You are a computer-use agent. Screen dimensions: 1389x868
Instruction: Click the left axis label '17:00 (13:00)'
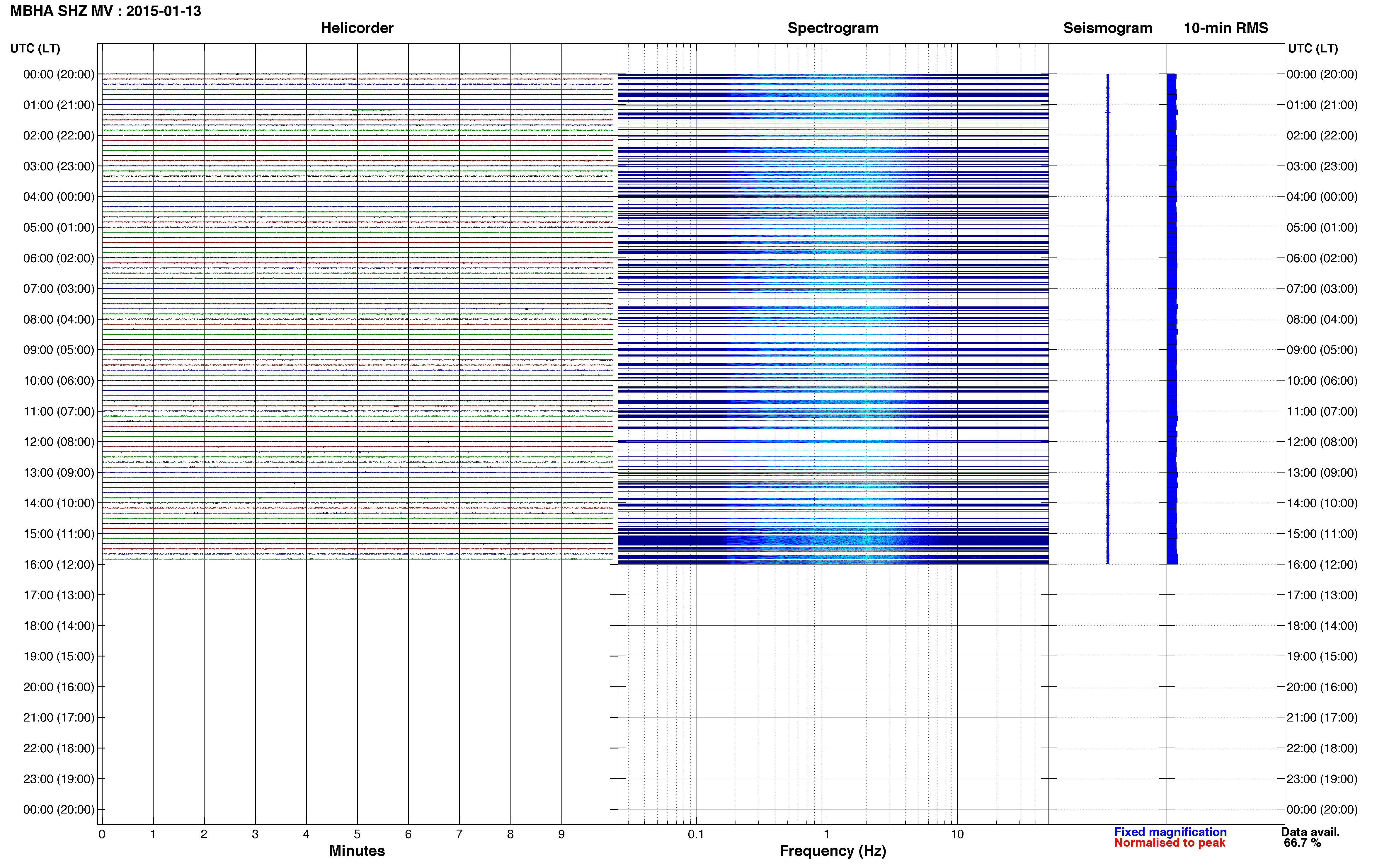pos(59,595)
